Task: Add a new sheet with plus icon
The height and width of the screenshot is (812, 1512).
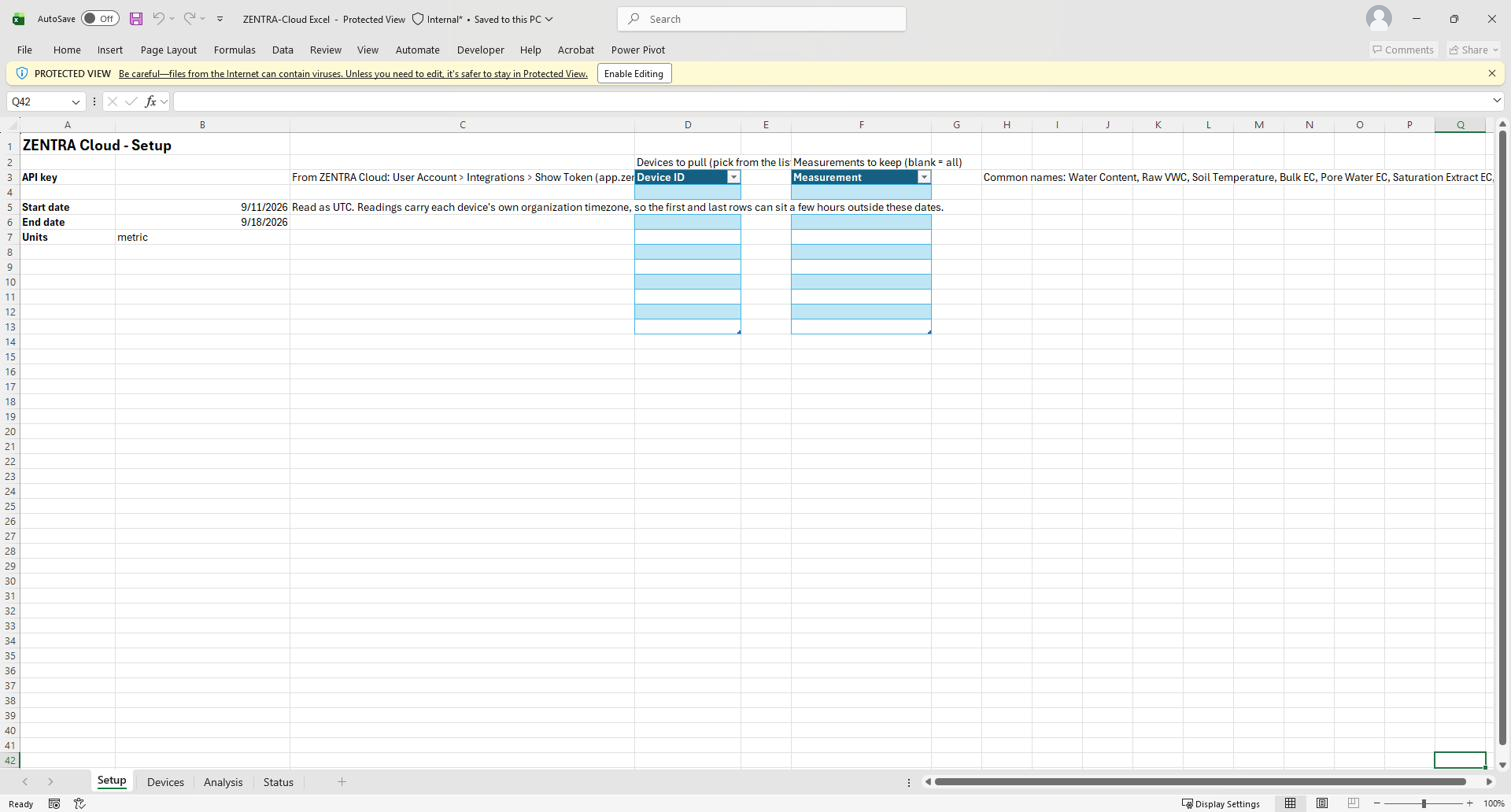Action: [x=341, y=782]
